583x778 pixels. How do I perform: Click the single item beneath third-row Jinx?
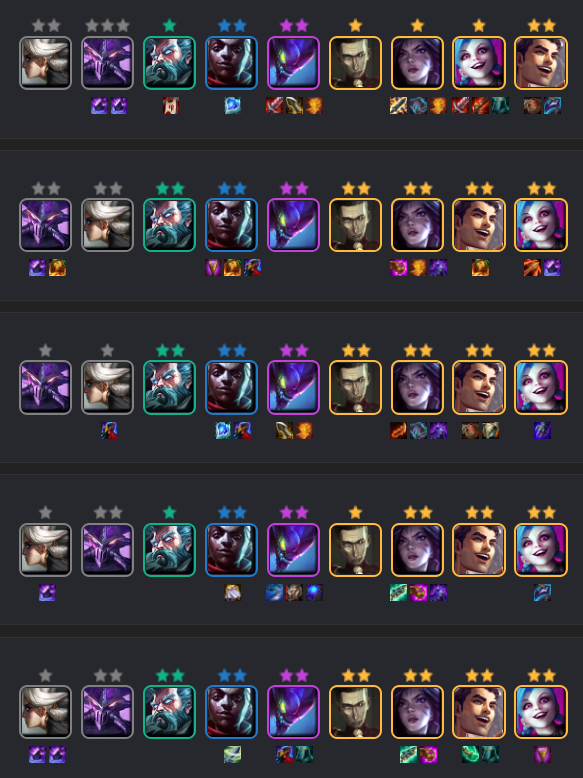[542, 430]
